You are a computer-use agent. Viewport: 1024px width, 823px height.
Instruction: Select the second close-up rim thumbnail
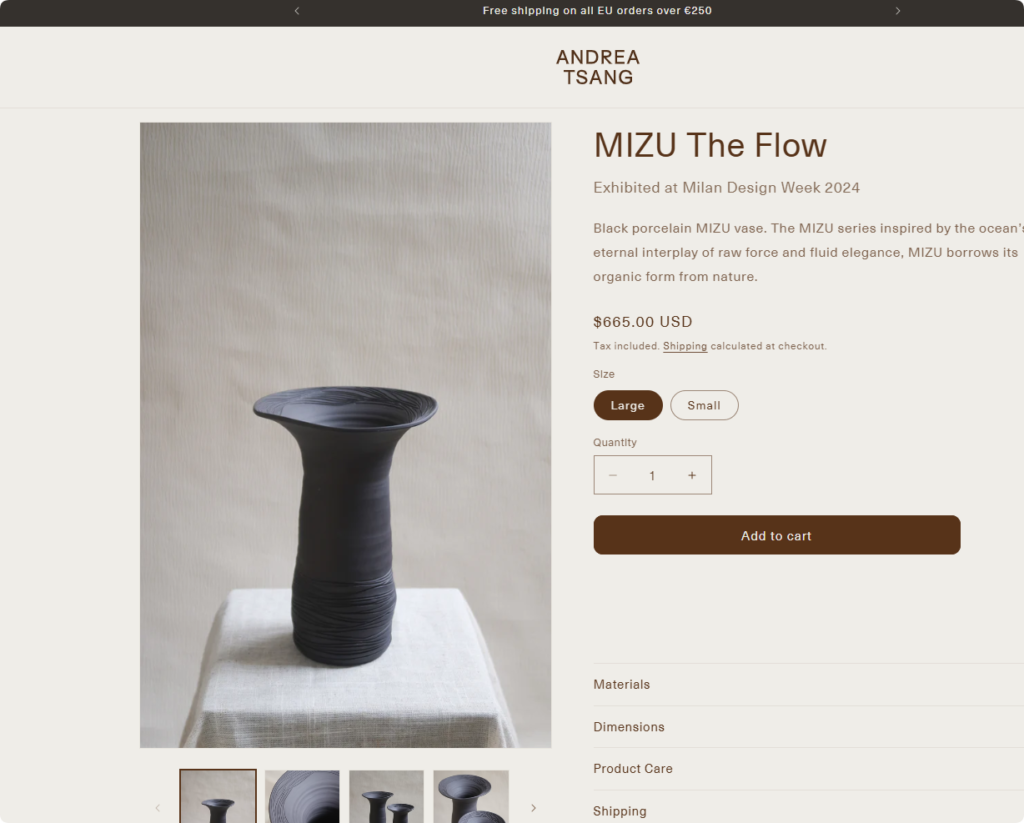click(302, 797)
